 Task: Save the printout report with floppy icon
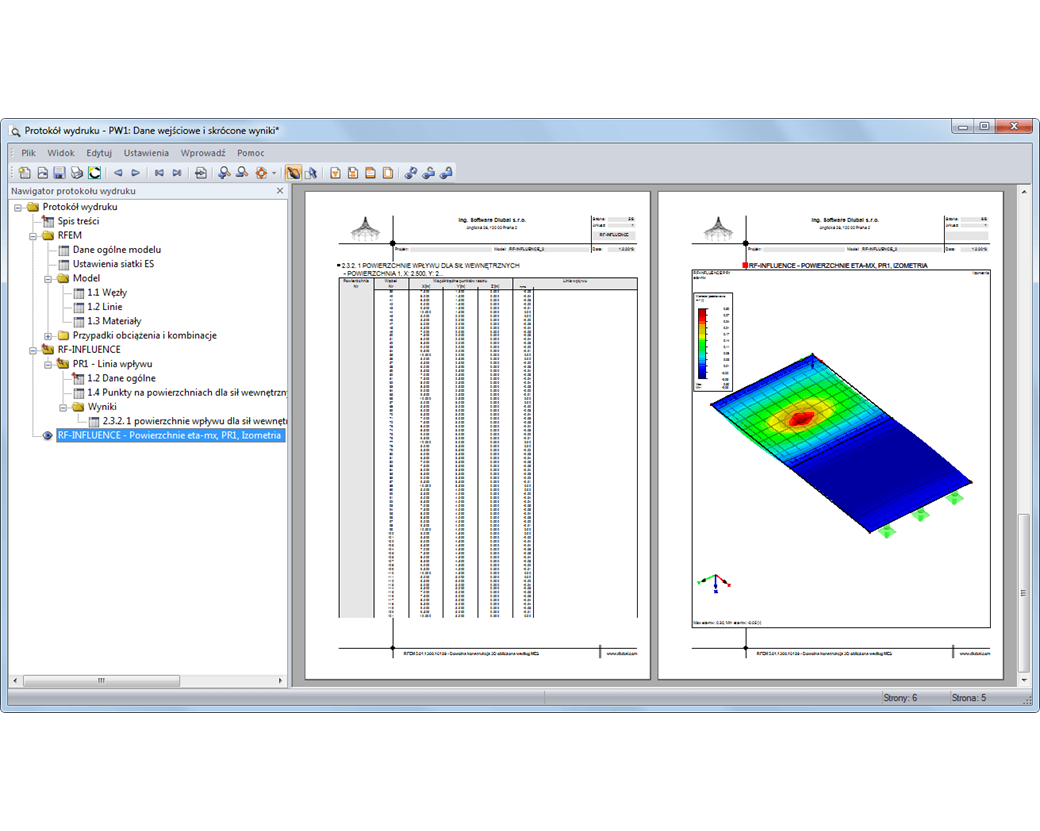pyautogui.click(x=60, y=173)
